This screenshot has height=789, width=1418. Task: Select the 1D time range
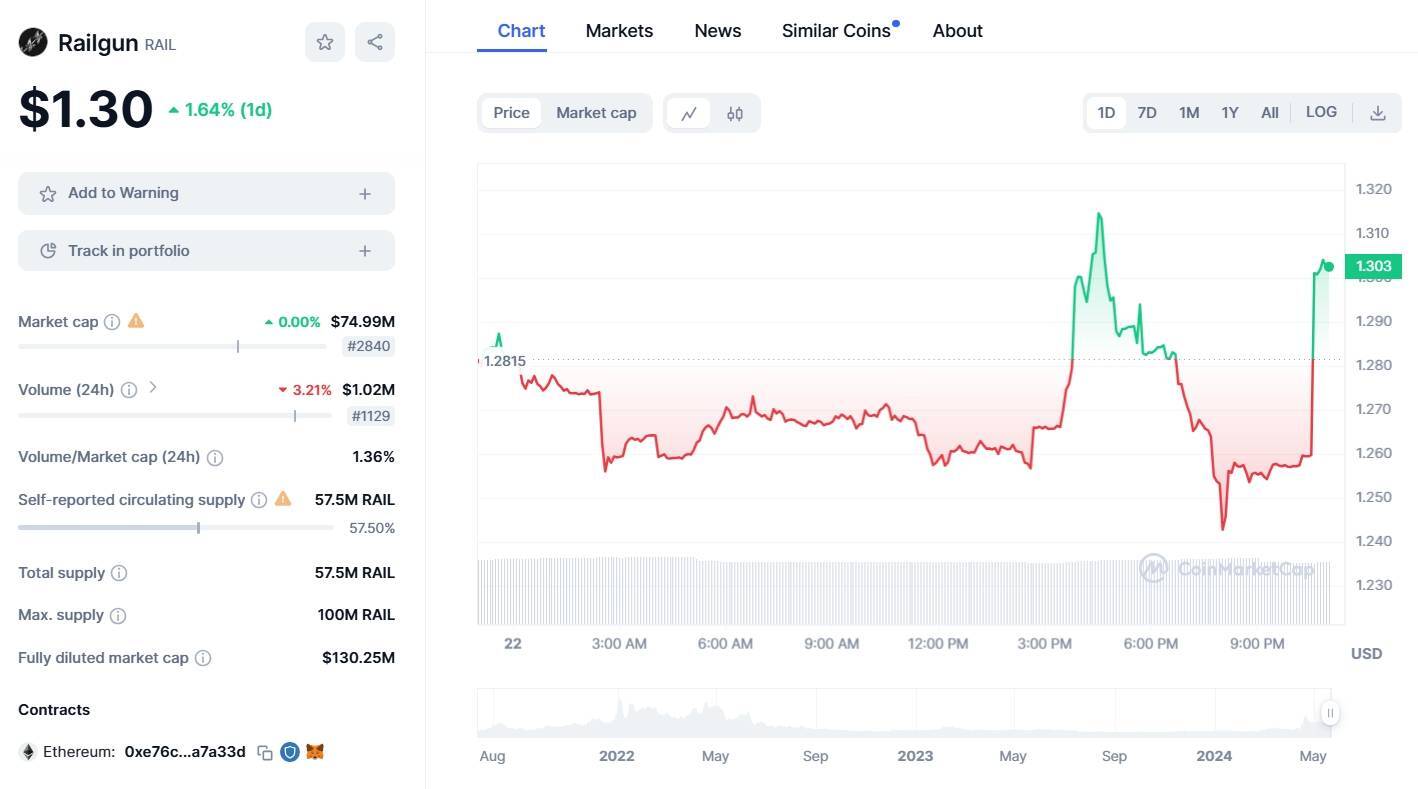click(1106, 113)
